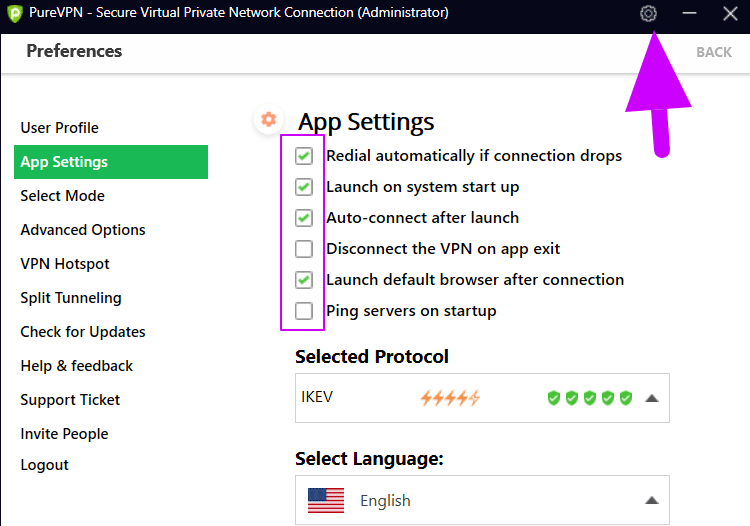Enable Disconnect the VPN on app exit
This screenshot has height=526, width=750.
[x=304, y=249]
